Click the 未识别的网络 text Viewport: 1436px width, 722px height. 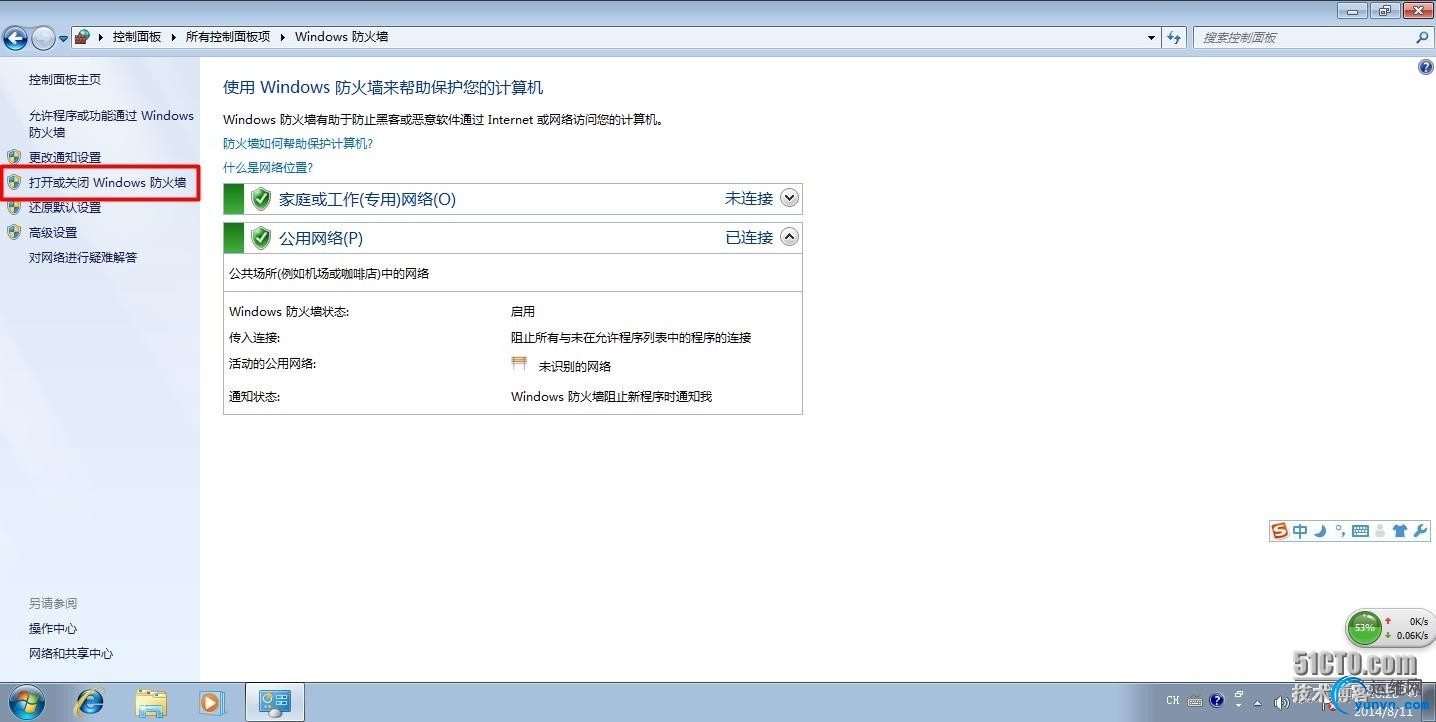coord(575,366)
